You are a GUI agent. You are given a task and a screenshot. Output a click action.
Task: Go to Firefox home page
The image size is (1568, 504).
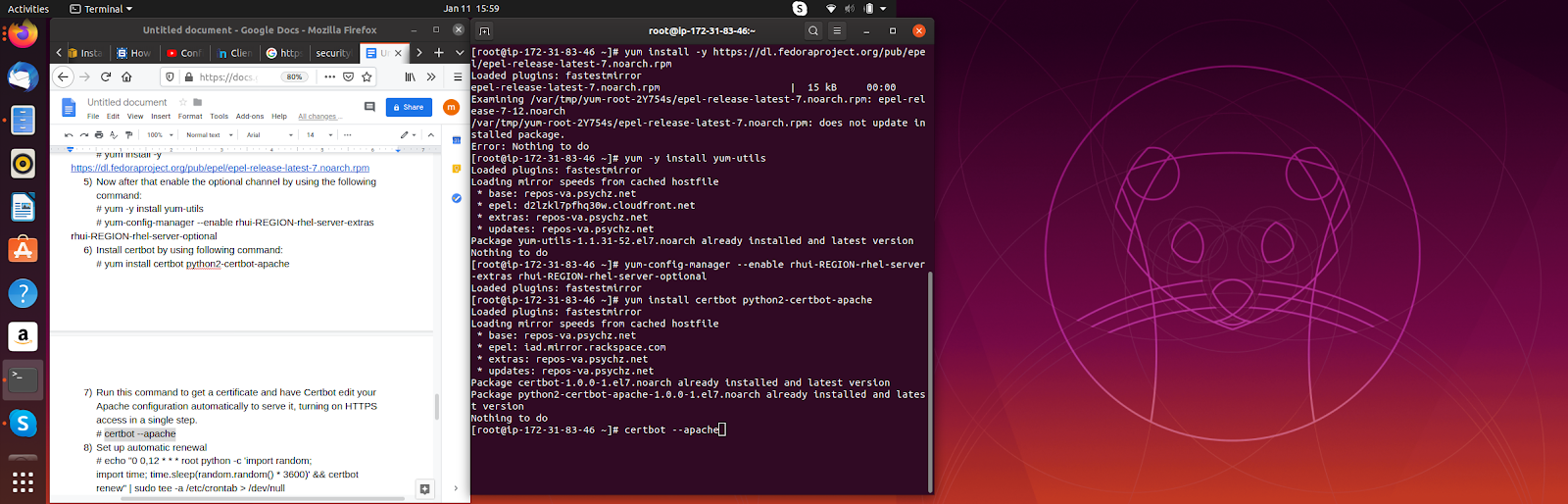click(126, 76)
